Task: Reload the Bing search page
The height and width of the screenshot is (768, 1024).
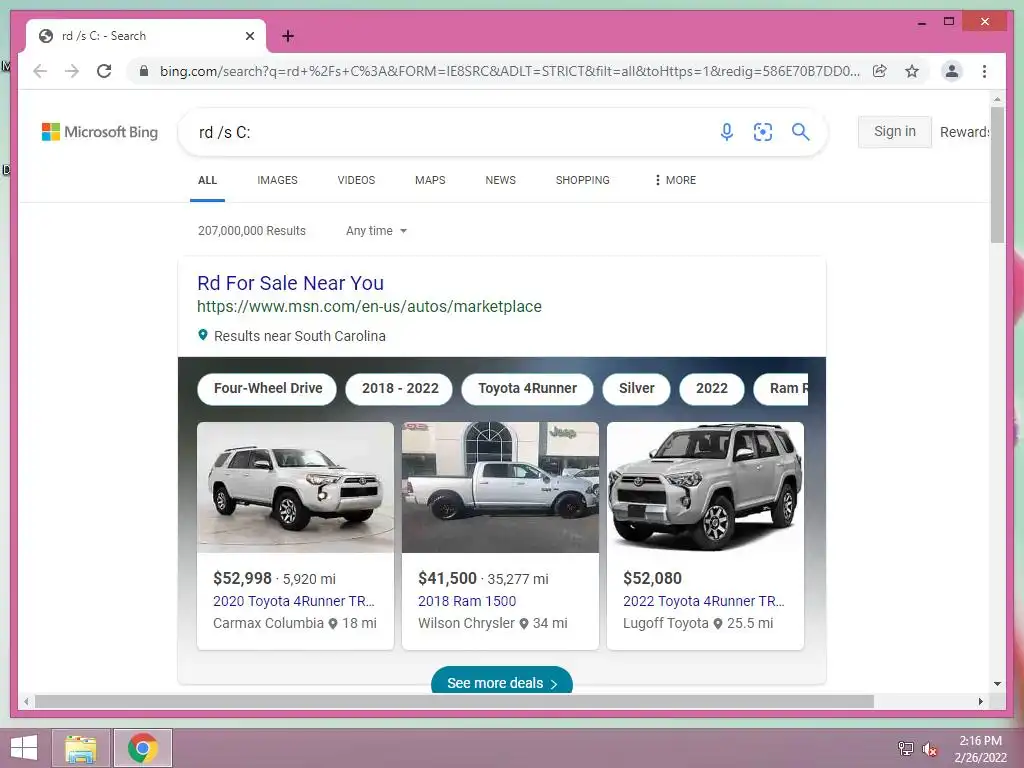Action: [x=104, y=71]
